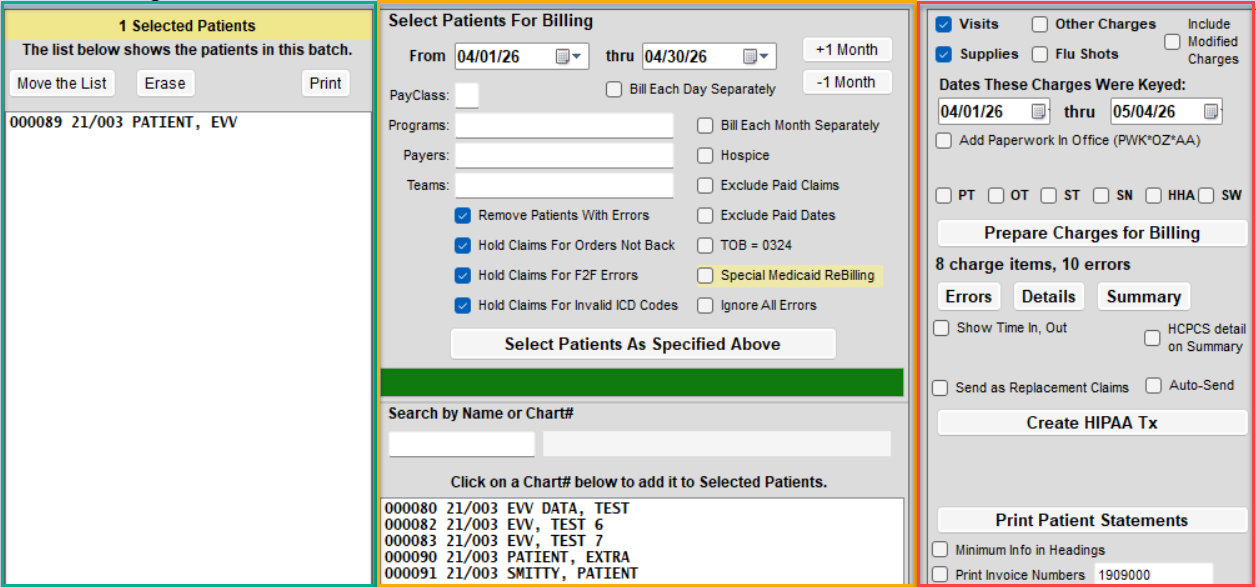Click the Erase button
This screenshot has width=1256, height=587.
tap(165, 83)
